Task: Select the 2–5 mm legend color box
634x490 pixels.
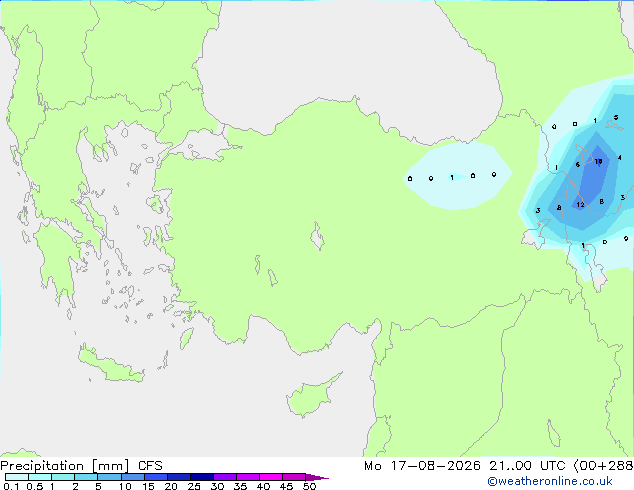Action: [86, 477]
